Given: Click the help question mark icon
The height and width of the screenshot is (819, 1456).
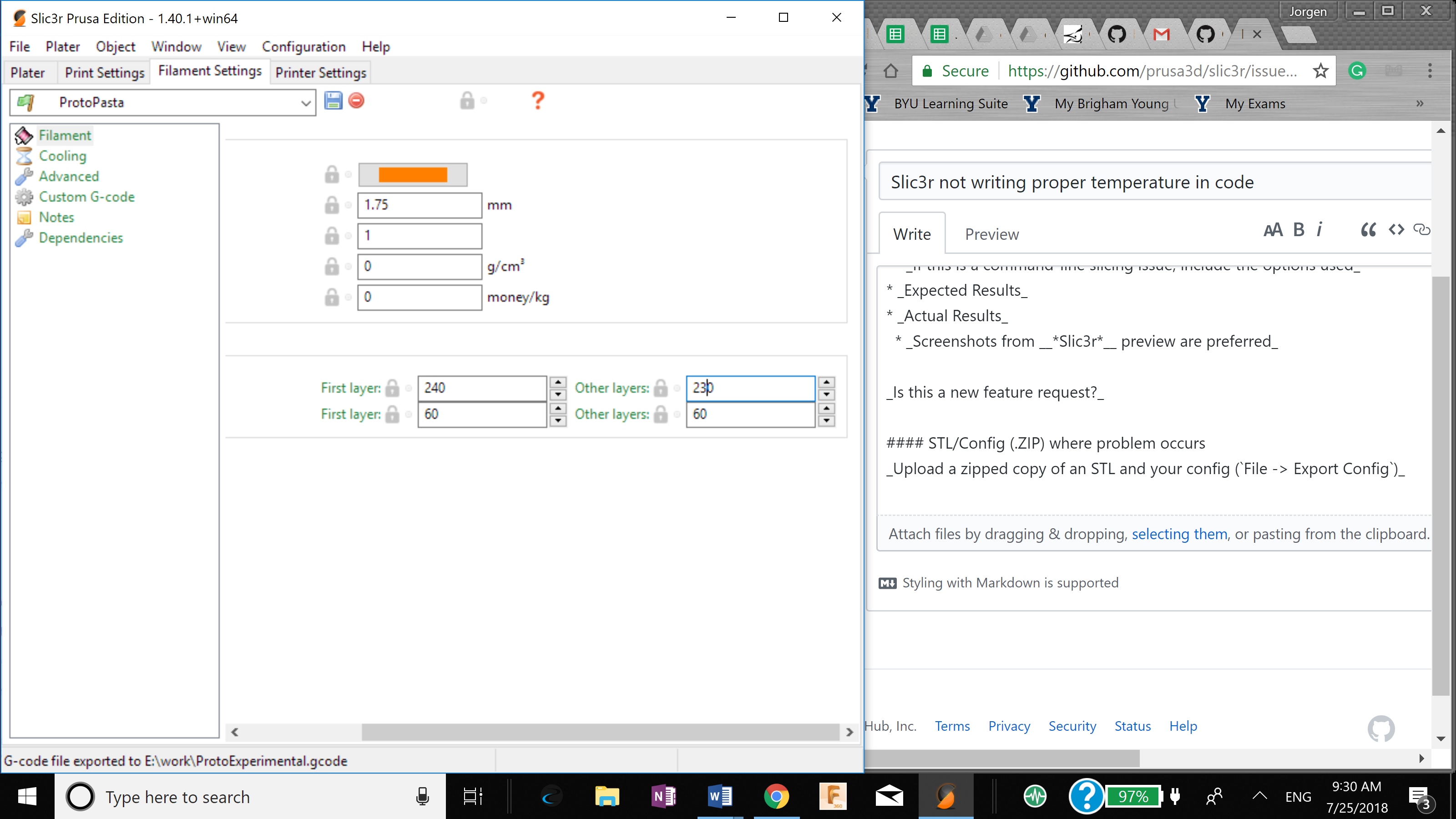Looking at the screenshot, I should tap(536, 101).
